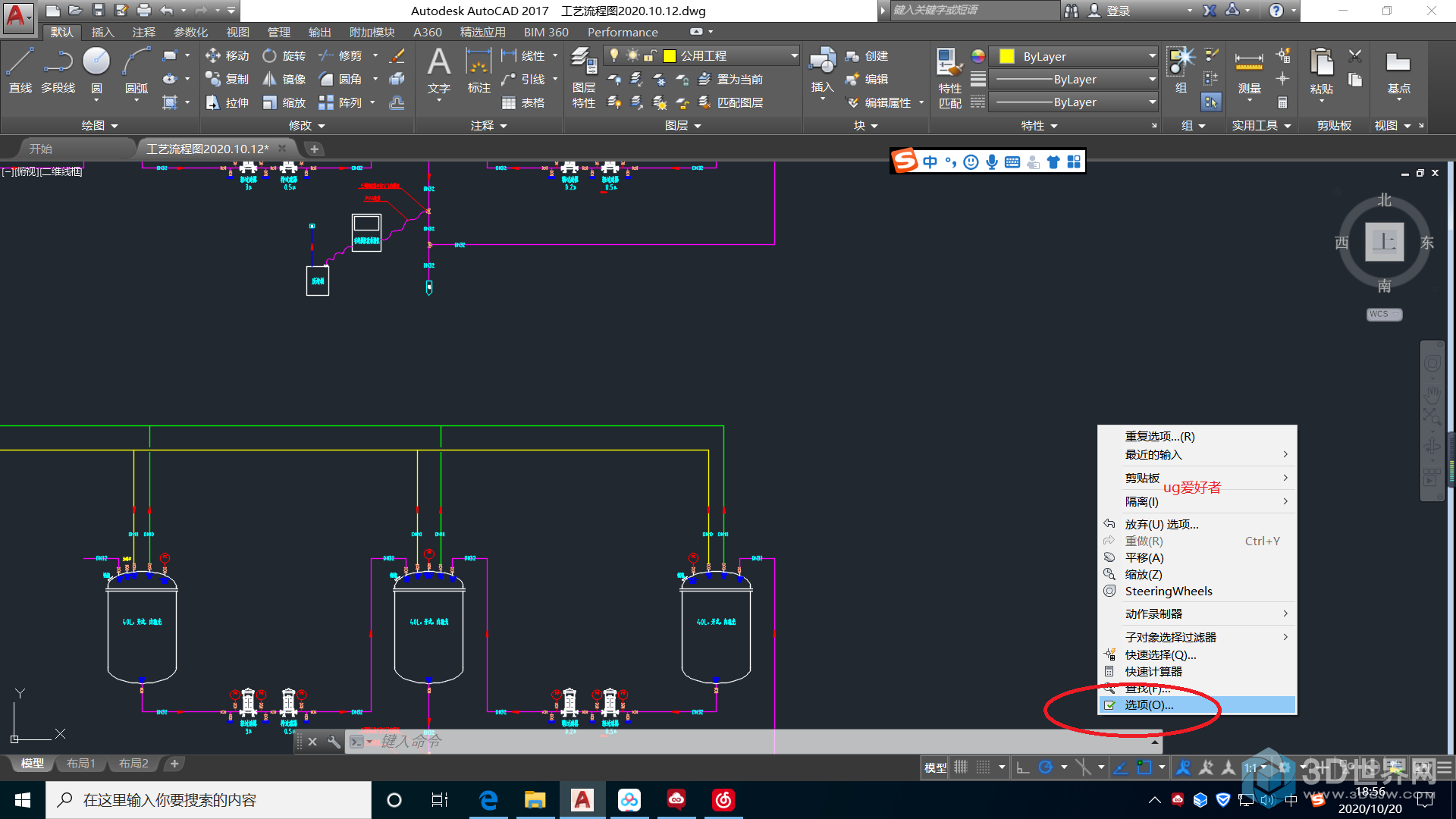Click the Move (移动) tool
The height and width of the screenshot is (819, 1456).
point(227,56)
